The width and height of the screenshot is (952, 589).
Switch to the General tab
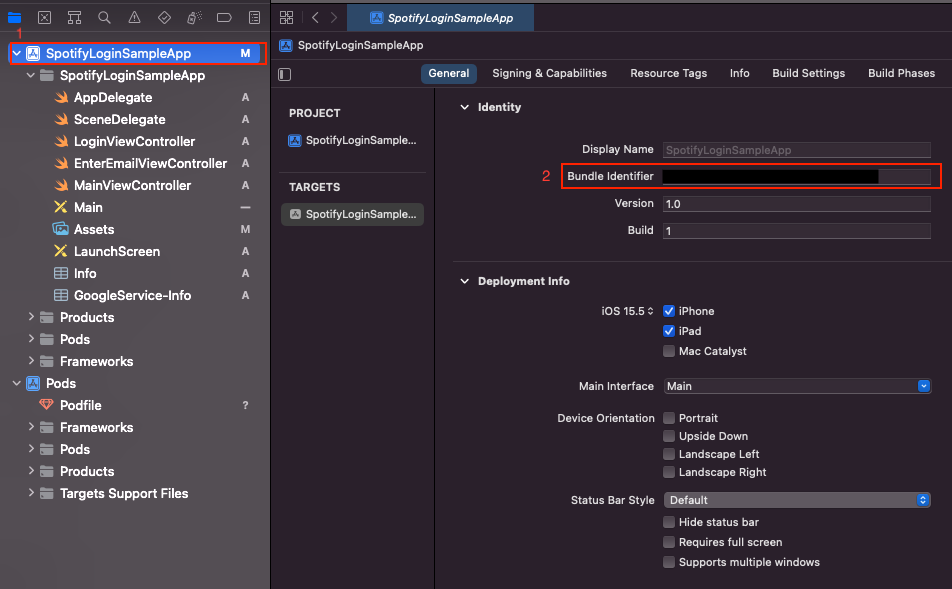(449, 73)
